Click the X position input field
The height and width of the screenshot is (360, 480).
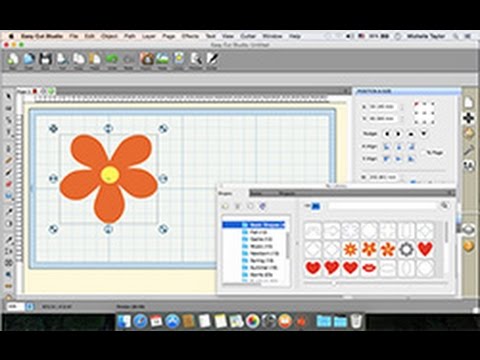(382, 107)
